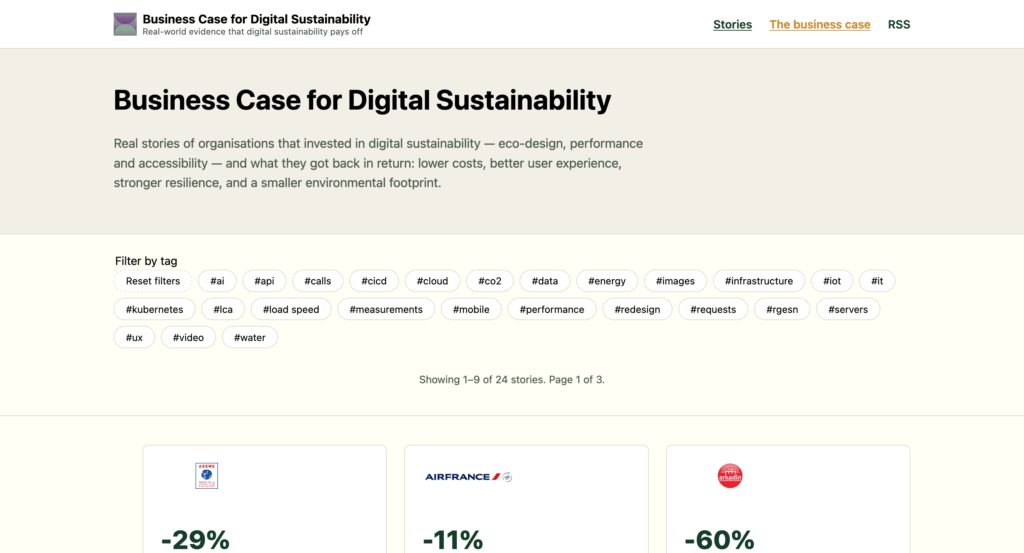This screenshot has height=553, width=1024.
Task: Go to the Stories page
Action: [732, 24]
